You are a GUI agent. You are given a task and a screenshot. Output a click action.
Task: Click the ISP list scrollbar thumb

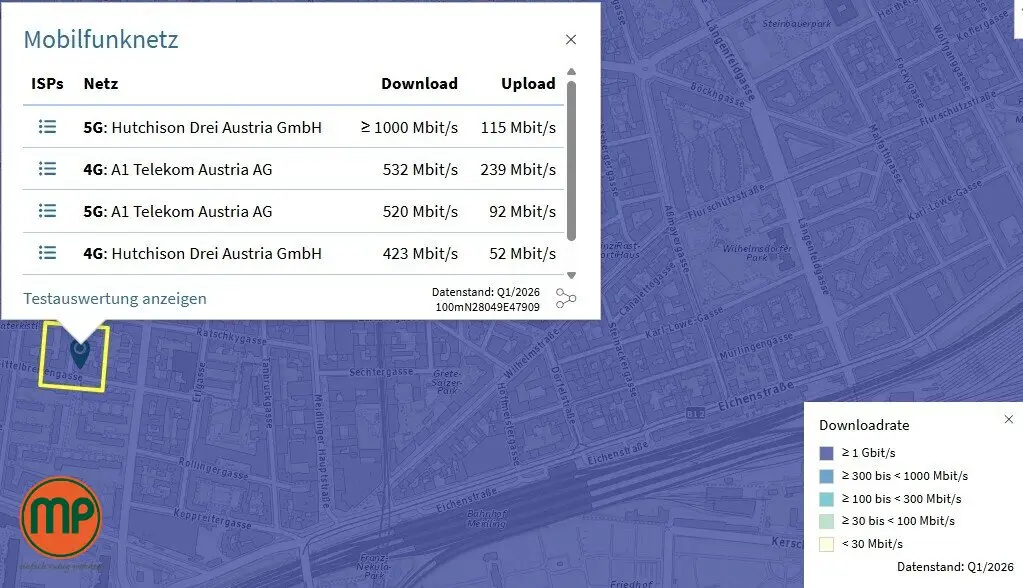pos(572,161)
